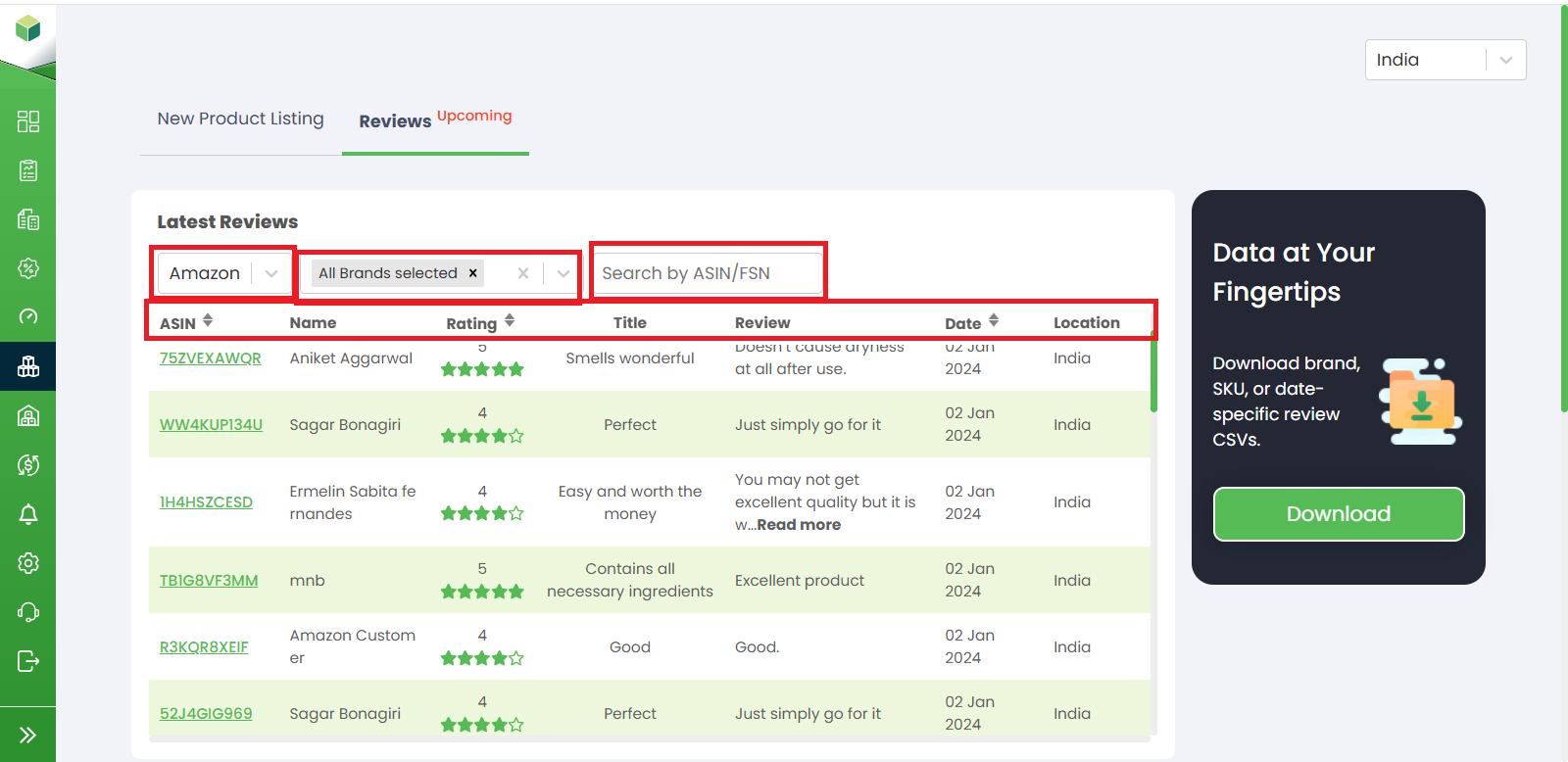Click the headset support icon

click(28, 612)
